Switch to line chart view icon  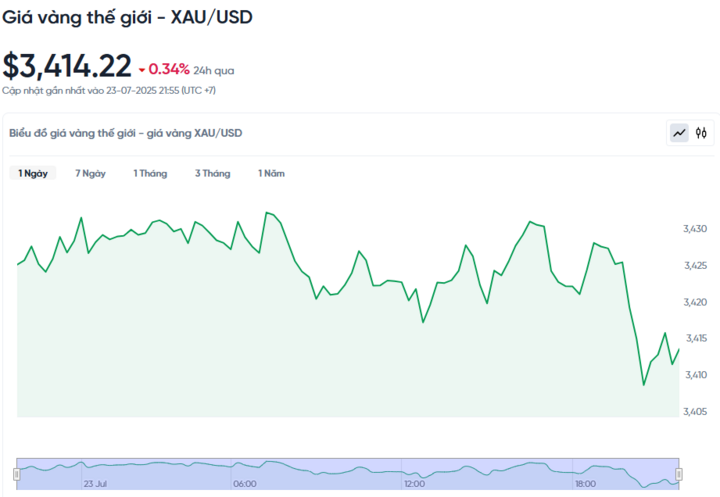[679, 132]
